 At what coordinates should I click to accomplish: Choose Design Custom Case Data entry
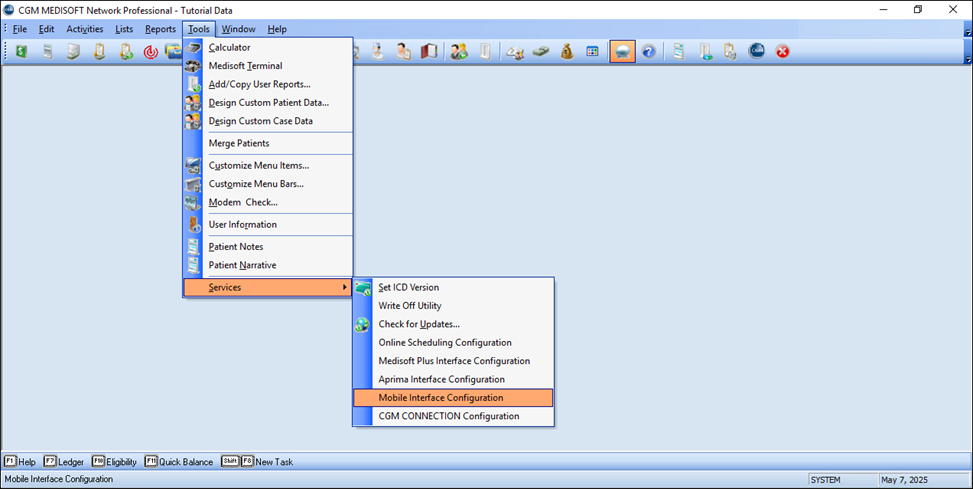(x=268, y=121)
